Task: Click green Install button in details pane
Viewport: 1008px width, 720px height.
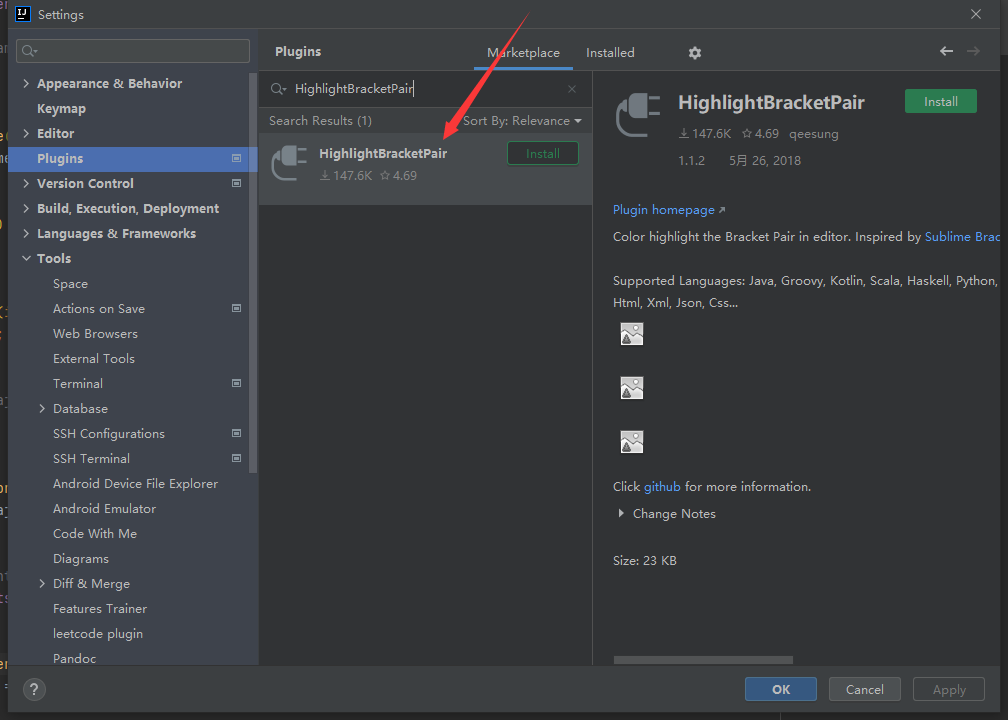Action: tap(940, 102)
